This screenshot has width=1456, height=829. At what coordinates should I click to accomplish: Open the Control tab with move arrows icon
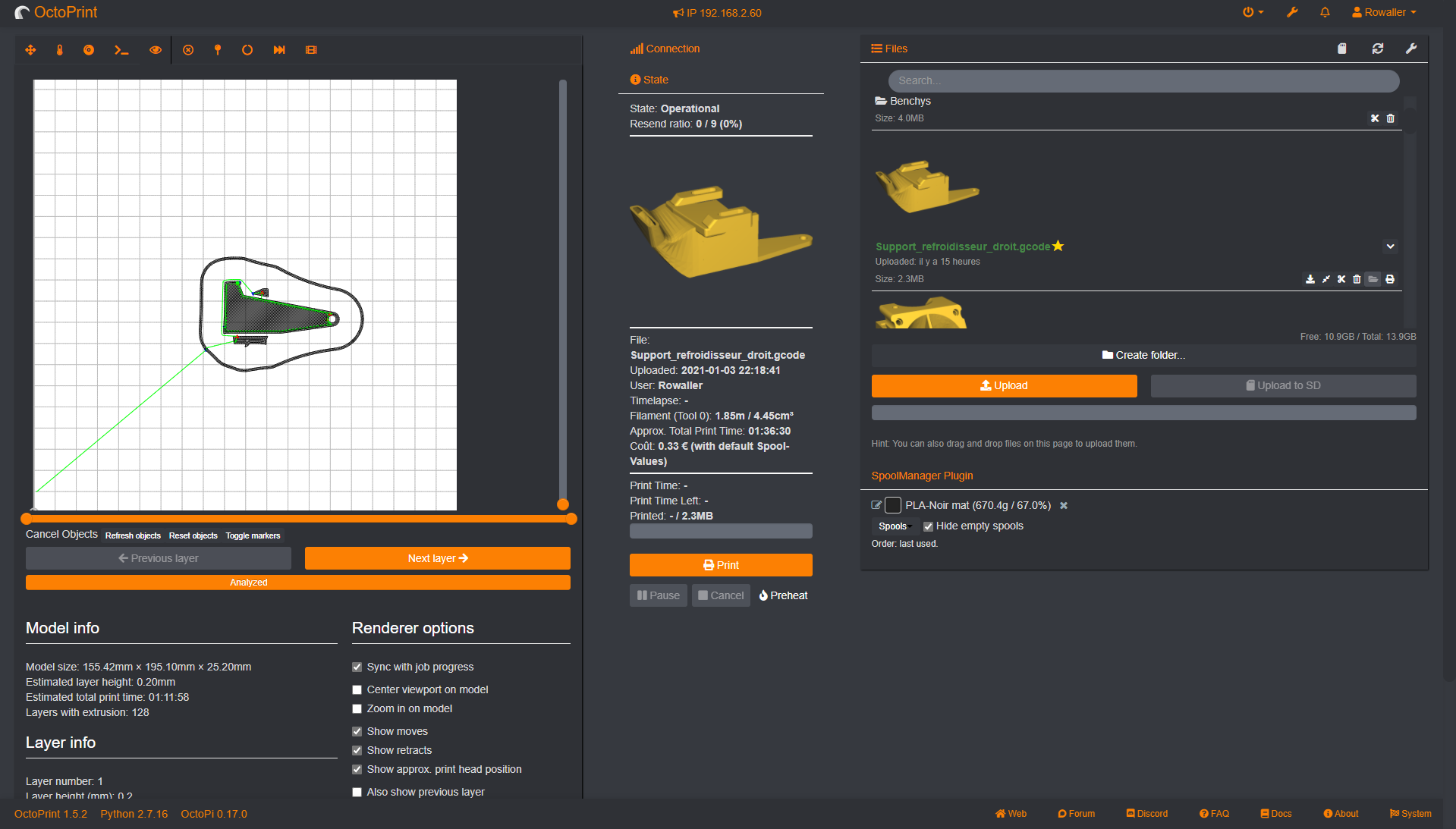point(30,49)
